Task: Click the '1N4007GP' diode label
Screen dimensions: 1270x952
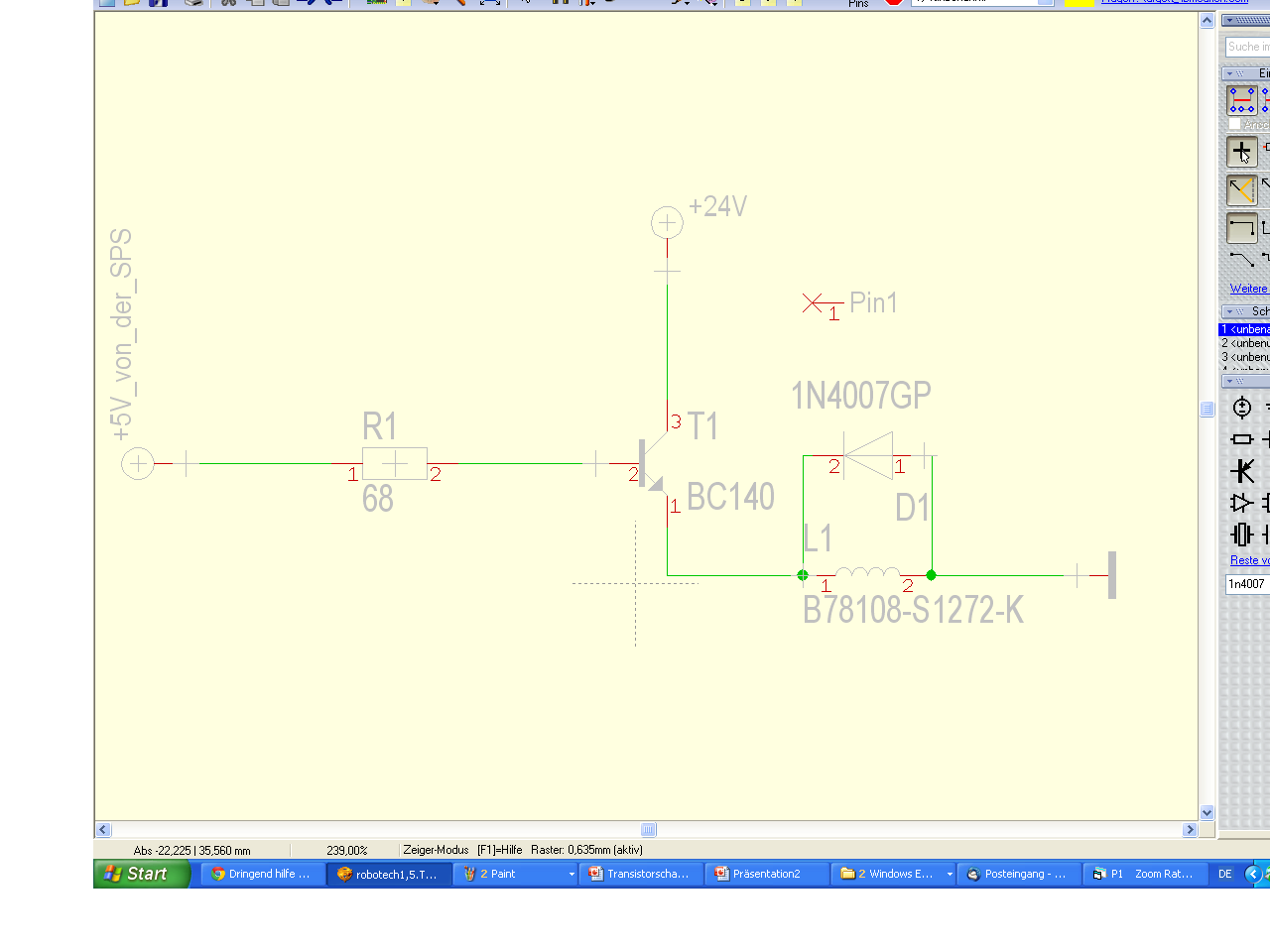Action: (861, 396)
